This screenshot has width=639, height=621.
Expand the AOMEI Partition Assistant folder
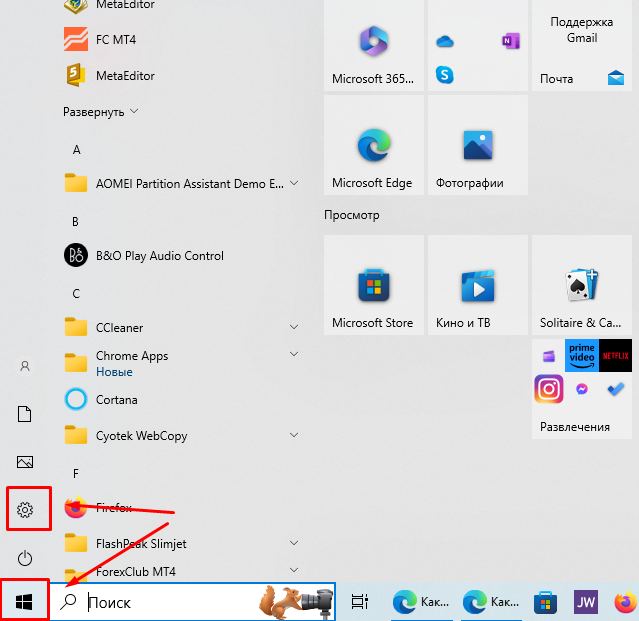point(294,183)
